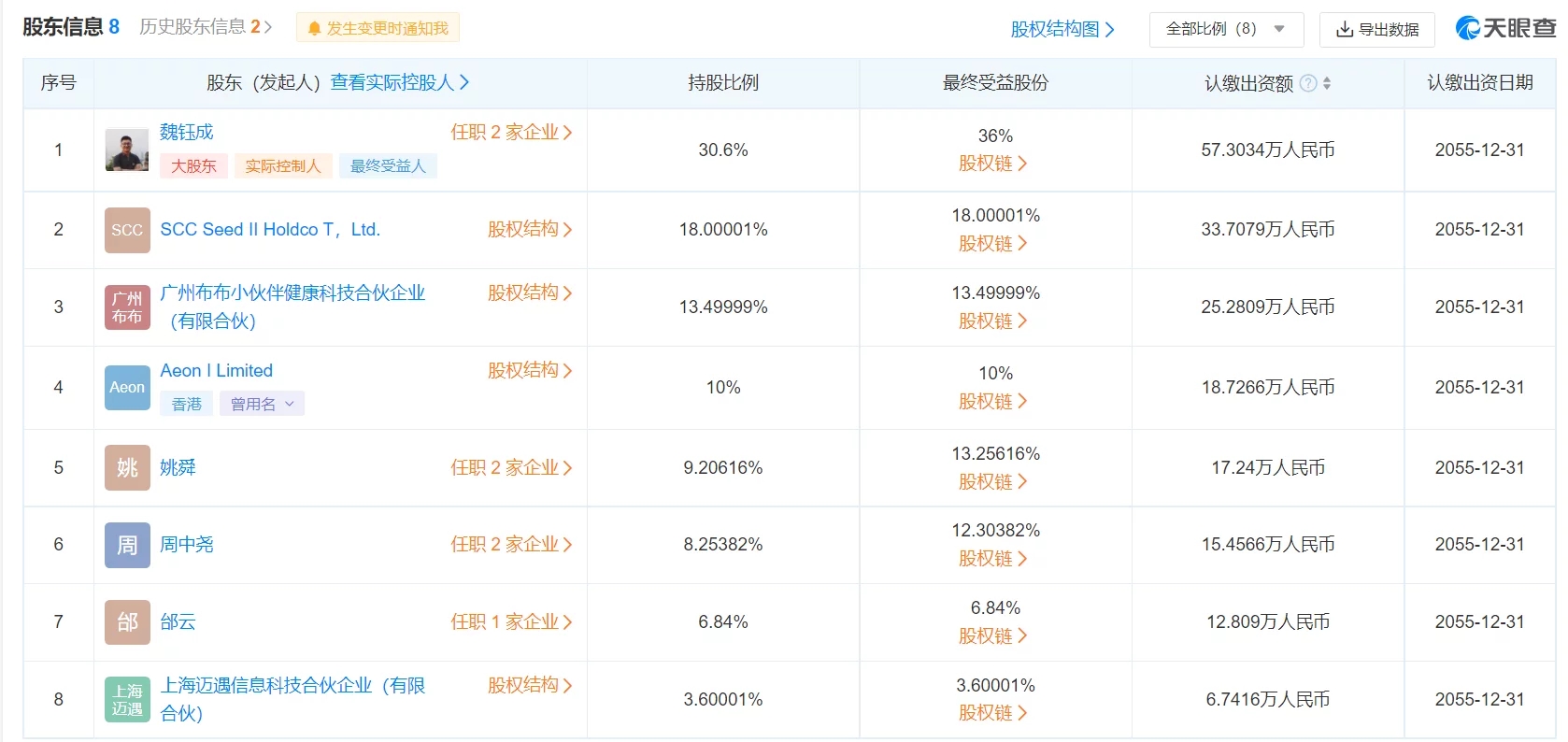Open shareholder 魏钰成 name link

tap(187, 132)
